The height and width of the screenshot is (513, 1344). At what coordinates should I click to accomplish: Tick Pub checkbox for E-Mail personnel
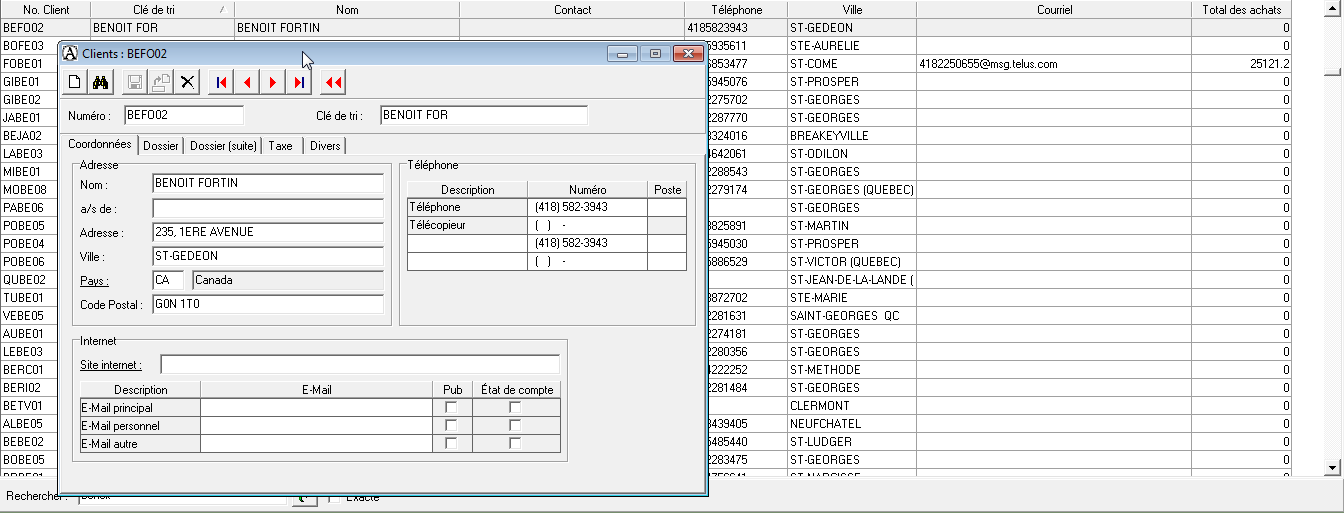tap(451, 425)
